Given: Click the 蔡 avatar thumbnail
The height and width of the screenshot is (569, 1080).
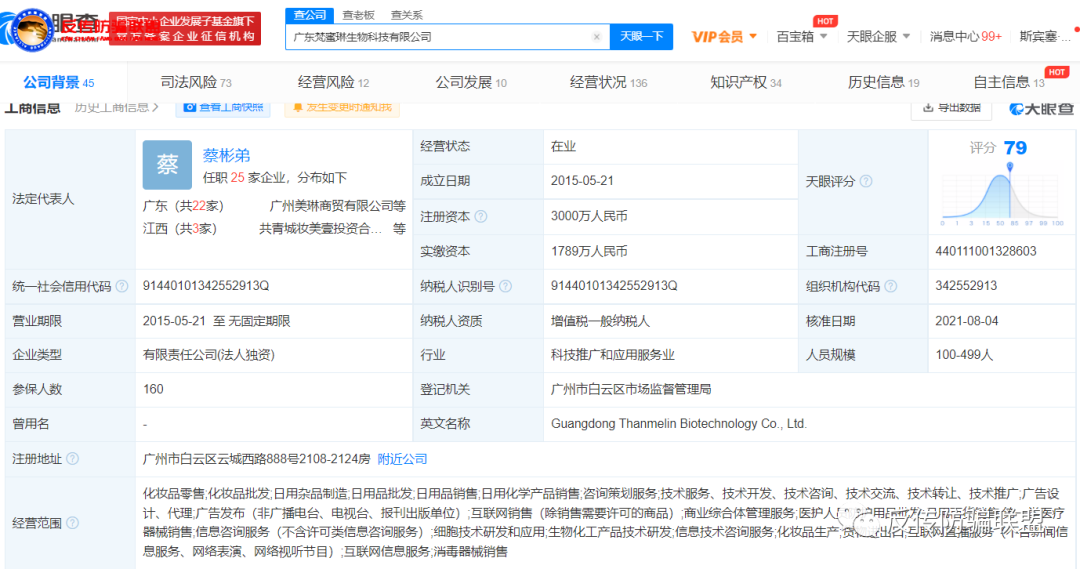Looking at the screenshot, I should pyautogui.click(x=167, y=165).
